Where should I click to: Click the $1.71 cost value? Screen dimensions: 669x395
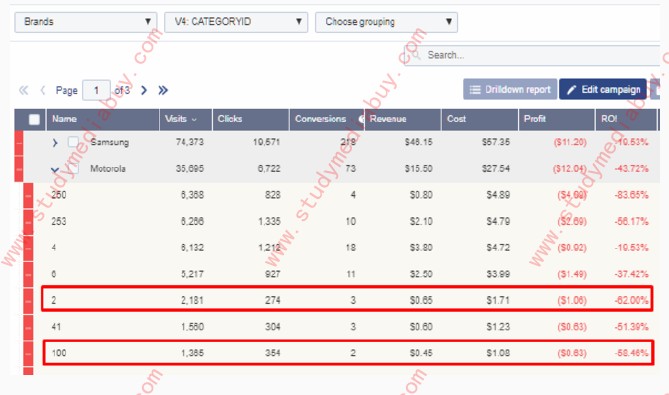[498, 300]
